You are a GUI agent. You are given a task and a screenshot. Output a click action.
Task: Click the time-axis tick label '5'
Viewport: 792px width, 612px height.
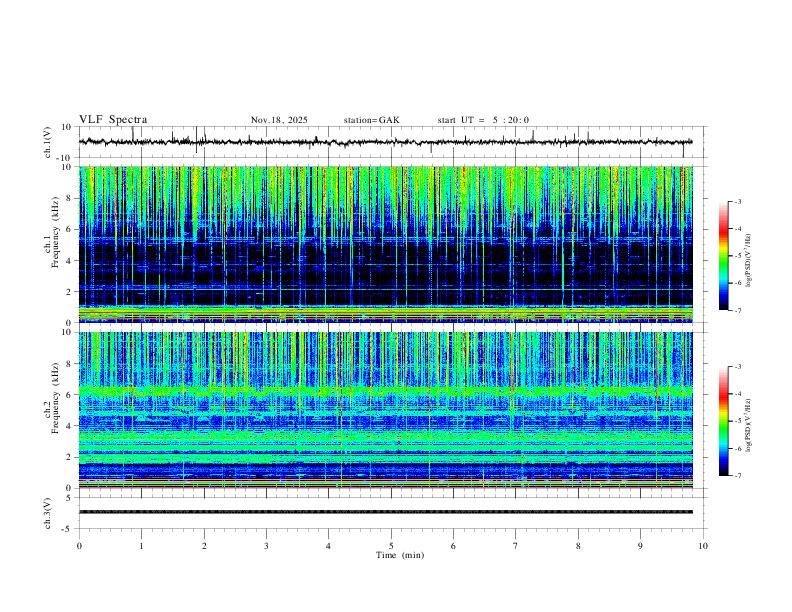click(391, 546)
